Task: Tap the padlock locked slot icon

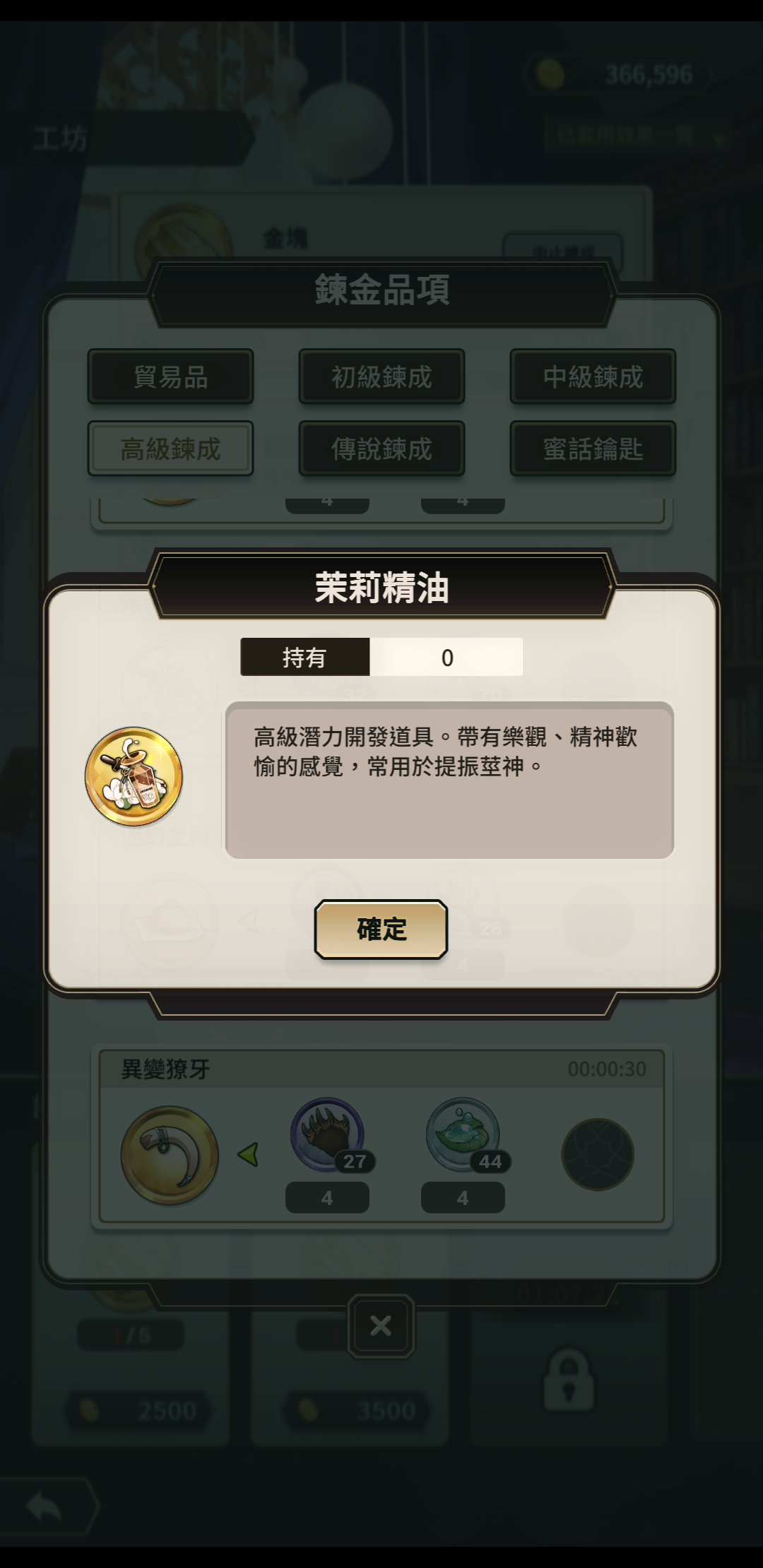Action: pos(569,1380)
